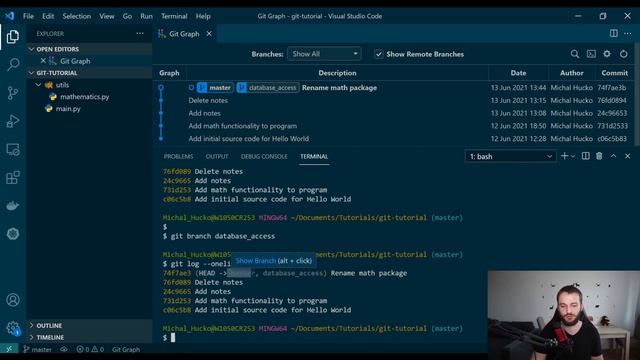Open editor More Actions ellipsis
The width and height of the screenshot is (640, 360).
click(x=627, y=33)
